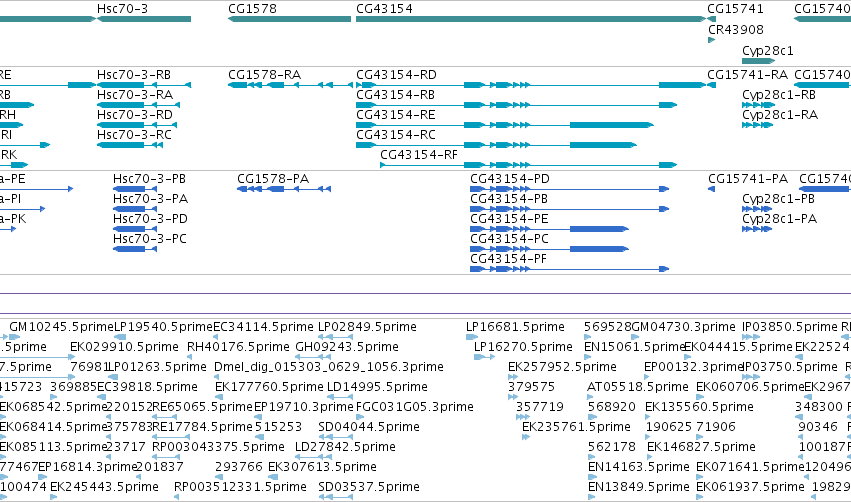This screenshot has height=502, width=851.
Task: Click the CG15741-PA protein label
Action: pos(748,179)
